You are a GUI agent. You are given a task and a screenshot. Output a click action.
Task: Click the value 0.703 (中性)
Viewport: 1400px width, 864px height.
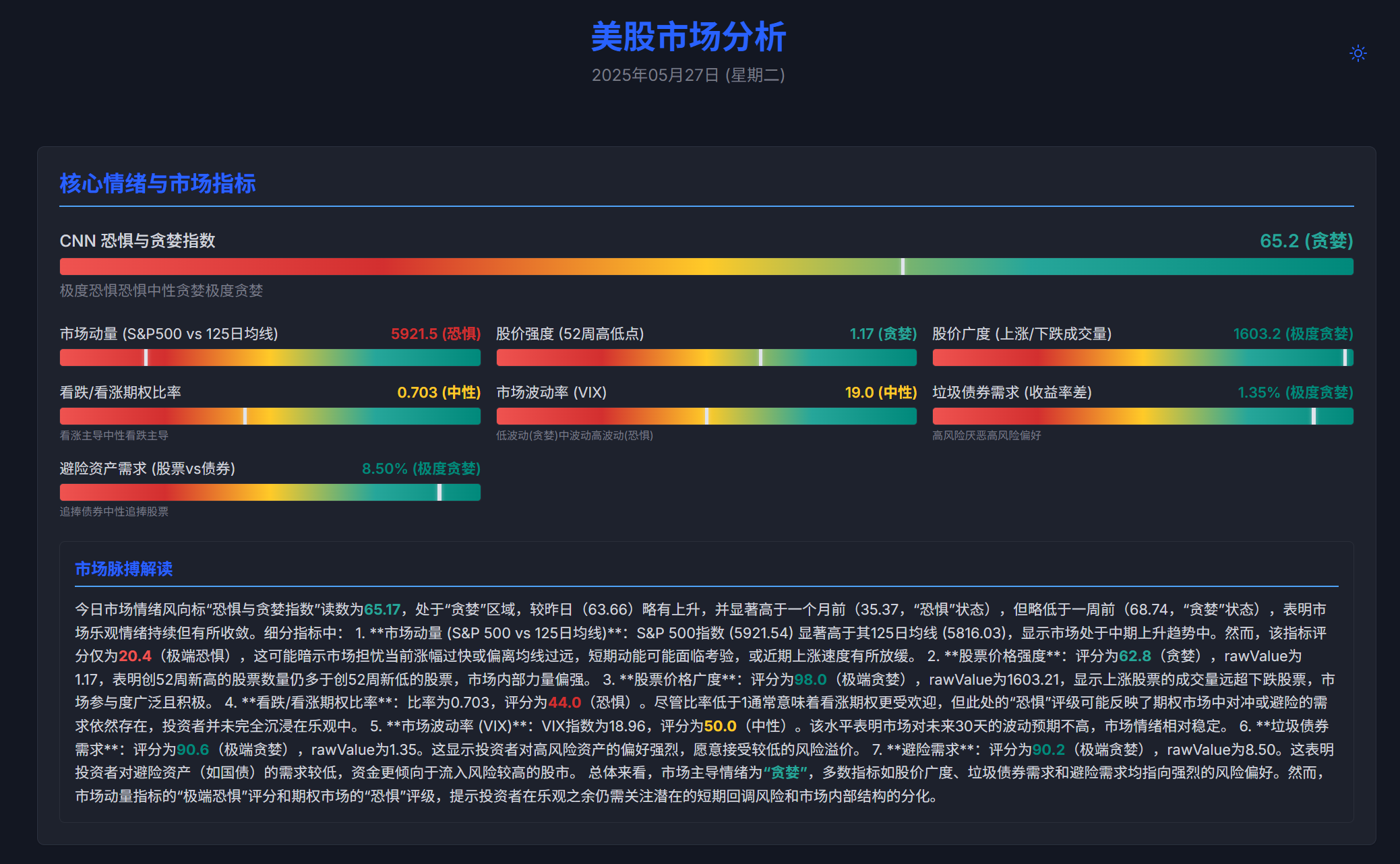pyautogui.click(x=439, y=392)
